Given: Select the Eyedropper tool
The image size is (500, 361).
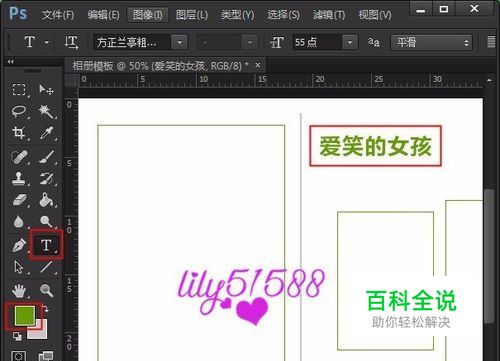Looking at the screenshot, I should [x=46, y=133].
